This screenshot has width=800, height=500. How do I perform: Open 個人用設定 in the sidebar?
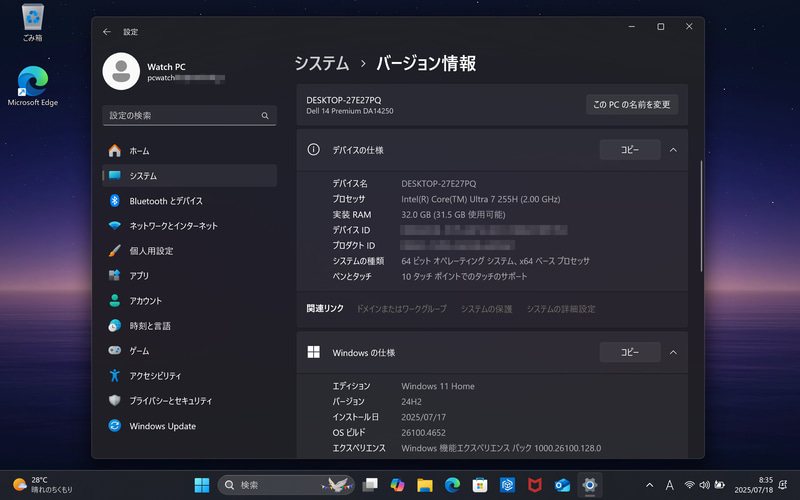click(189, 251)
